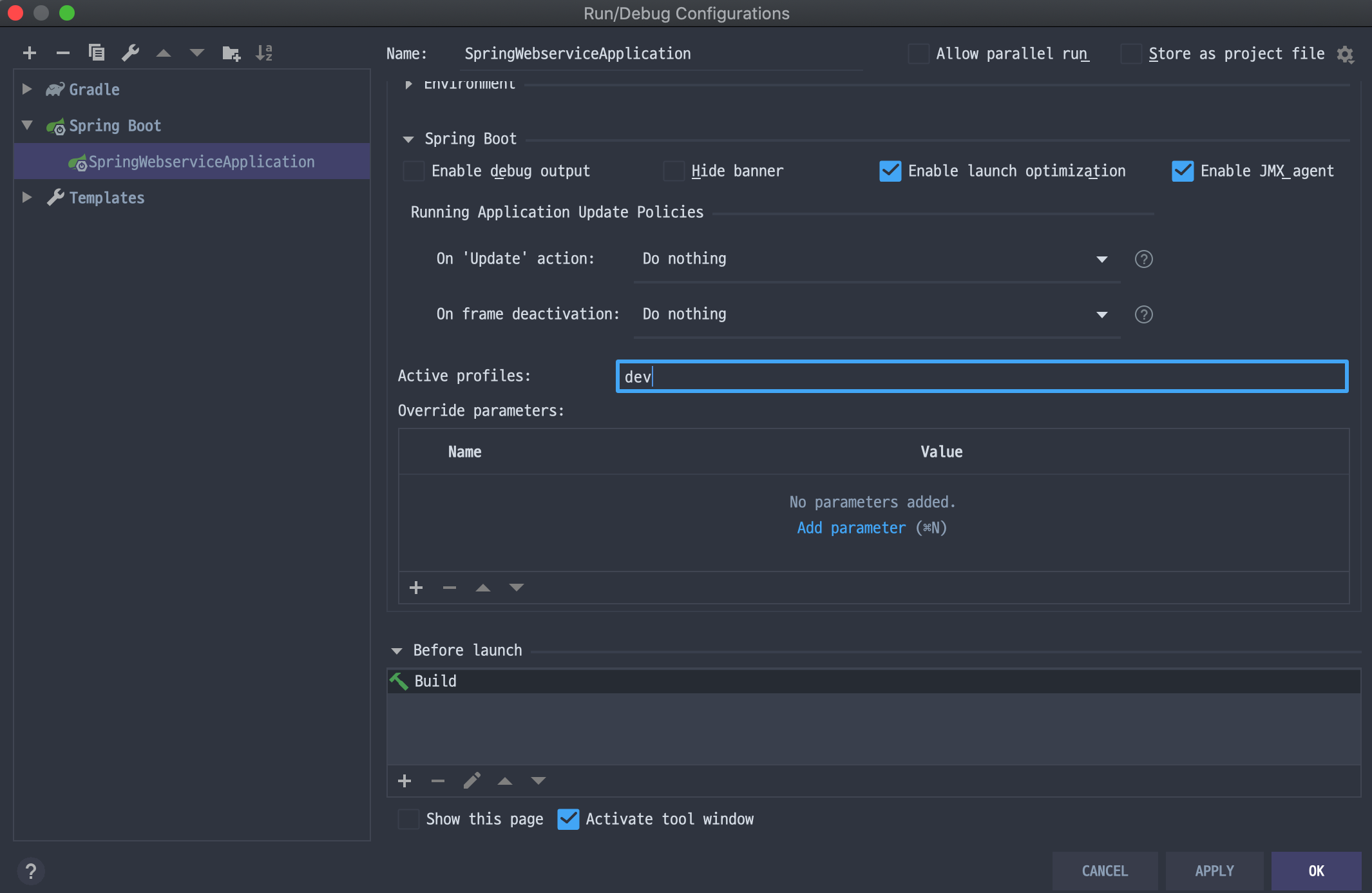Click the Add parameter link
Image resolution: width=1372 pixels, height=893 pixels.
coord(851,528)
